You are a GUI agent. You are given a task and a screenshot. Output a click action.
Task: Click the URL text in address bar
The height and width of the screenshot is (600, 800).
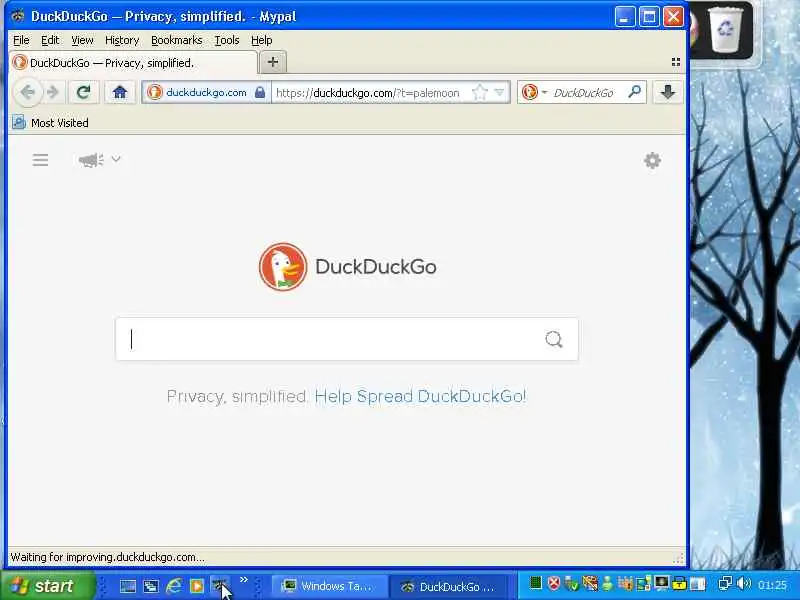pos(367,93)
